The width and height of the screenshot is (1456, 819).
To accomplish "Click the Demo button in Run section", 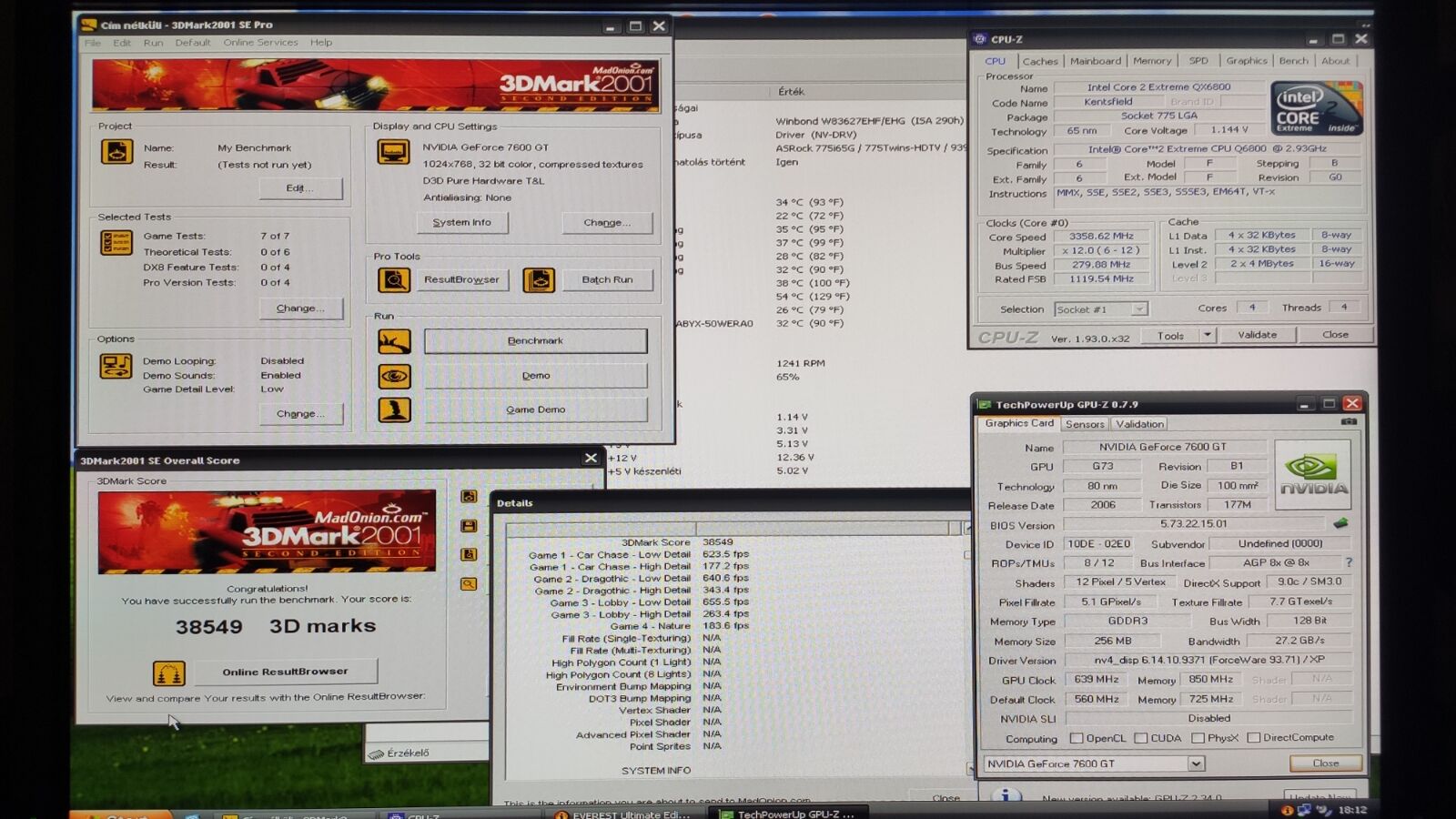I will [536, 376].
